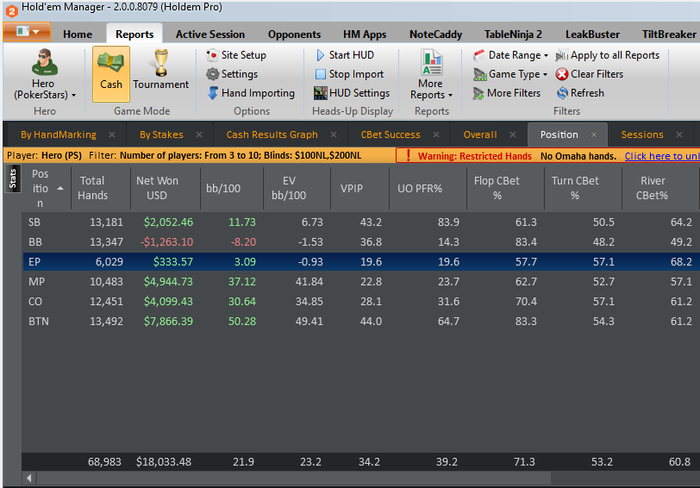This screenshot has height=488, width=700.
Task: Click the Hold'em Manager 2 logo
Action: coord(11,11)
